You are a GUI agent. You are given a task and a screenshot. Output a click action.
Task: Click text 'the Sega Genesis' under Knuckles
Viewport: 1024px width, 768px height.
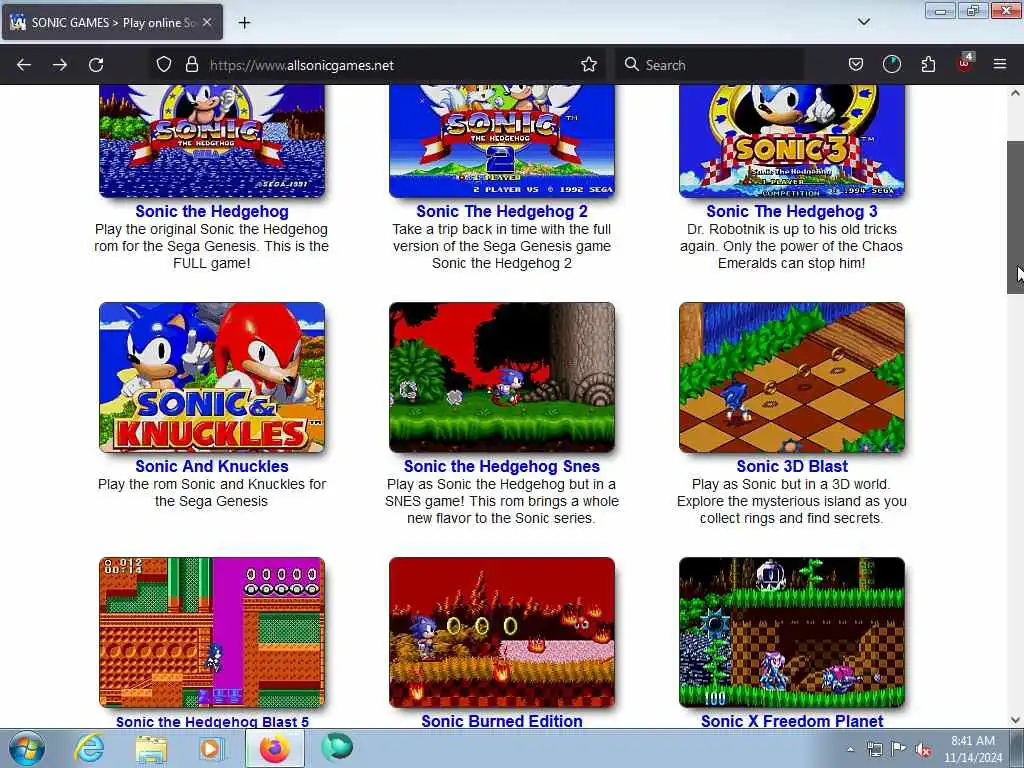(x=212, y=501)
